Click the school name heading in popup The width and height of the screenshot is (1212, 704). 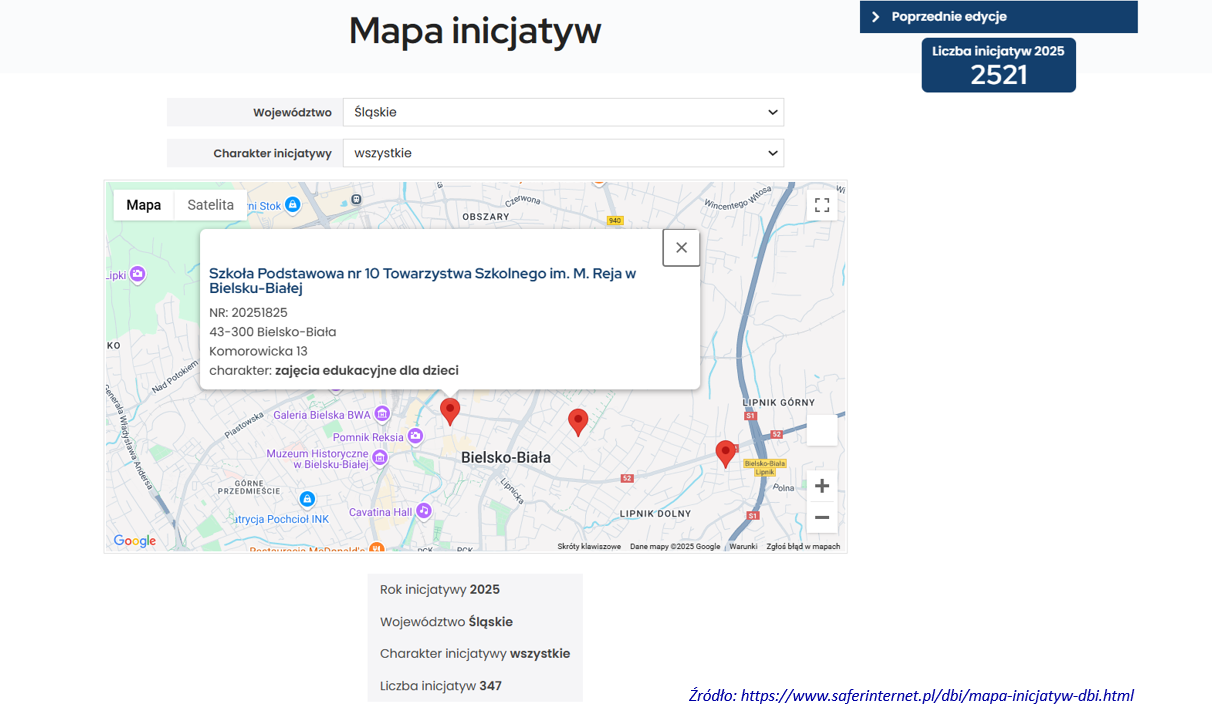422,280
